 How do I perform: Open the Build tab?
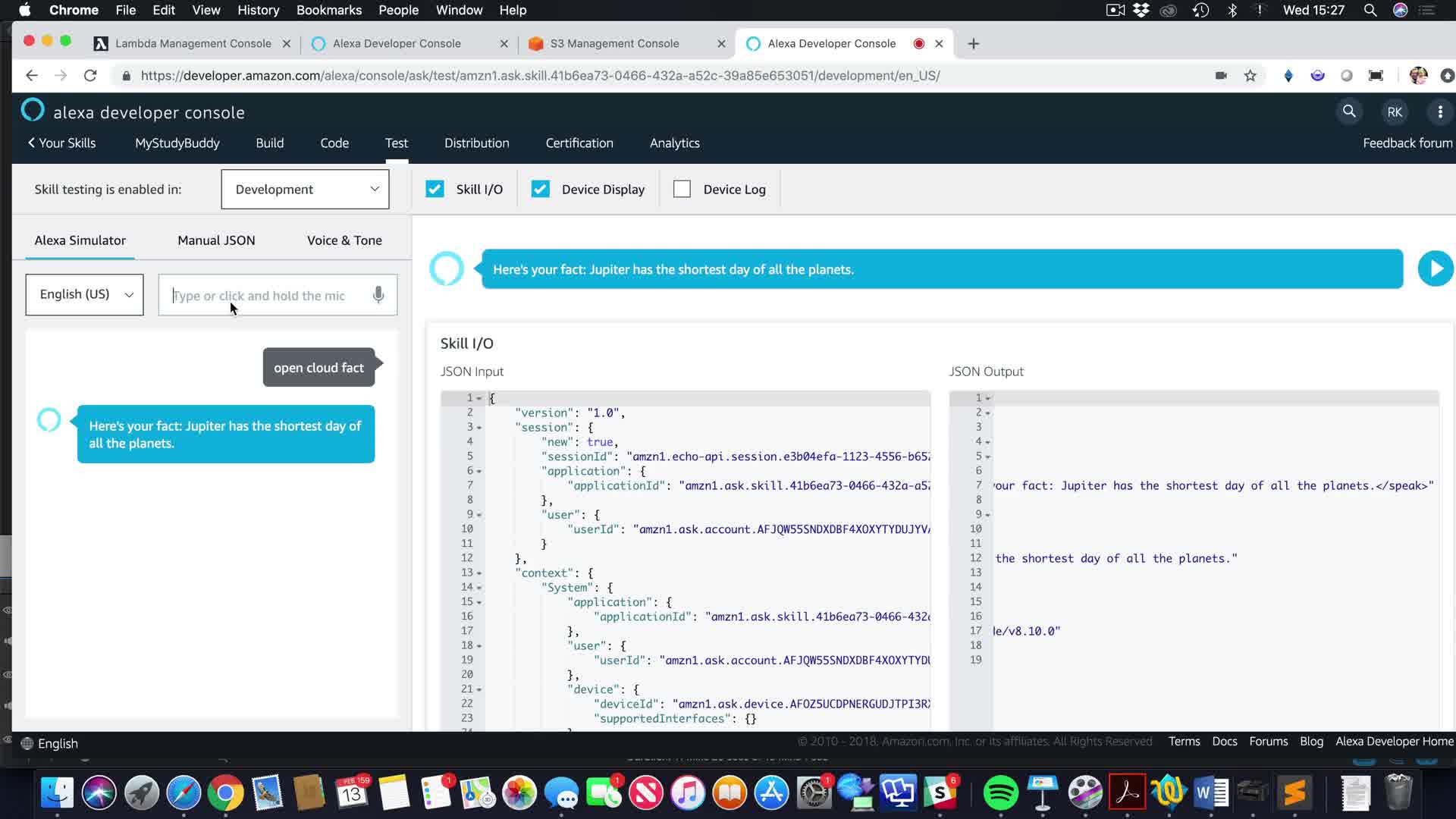[x=269, y=143]
